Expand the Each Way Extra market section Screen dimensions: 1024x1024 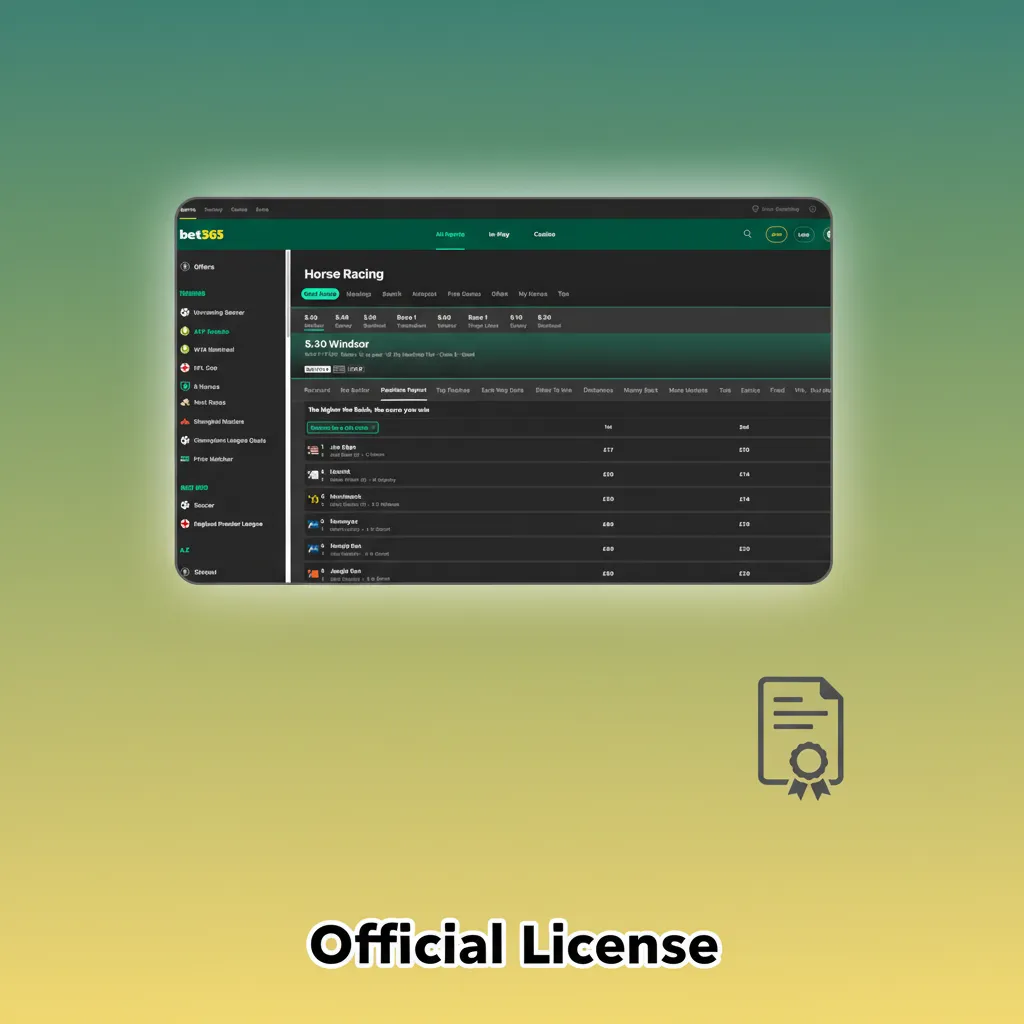pos(503,390)
